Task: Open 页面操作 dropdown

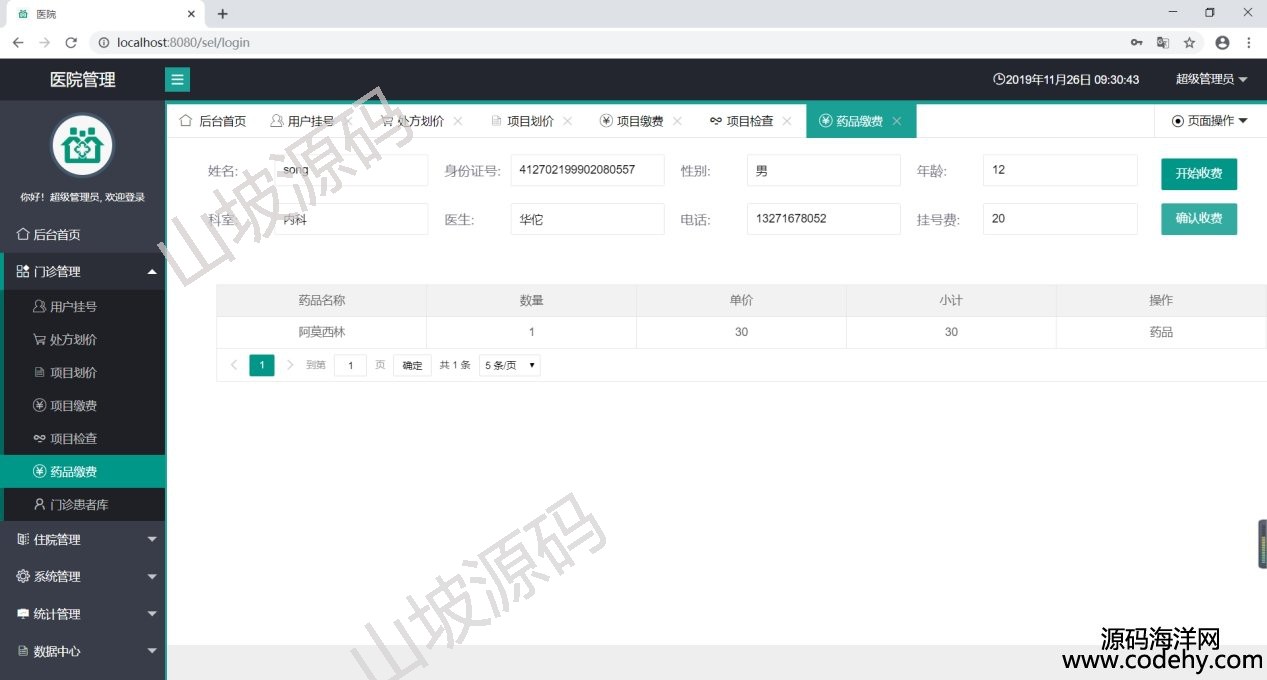Action: pos(1210,121)
